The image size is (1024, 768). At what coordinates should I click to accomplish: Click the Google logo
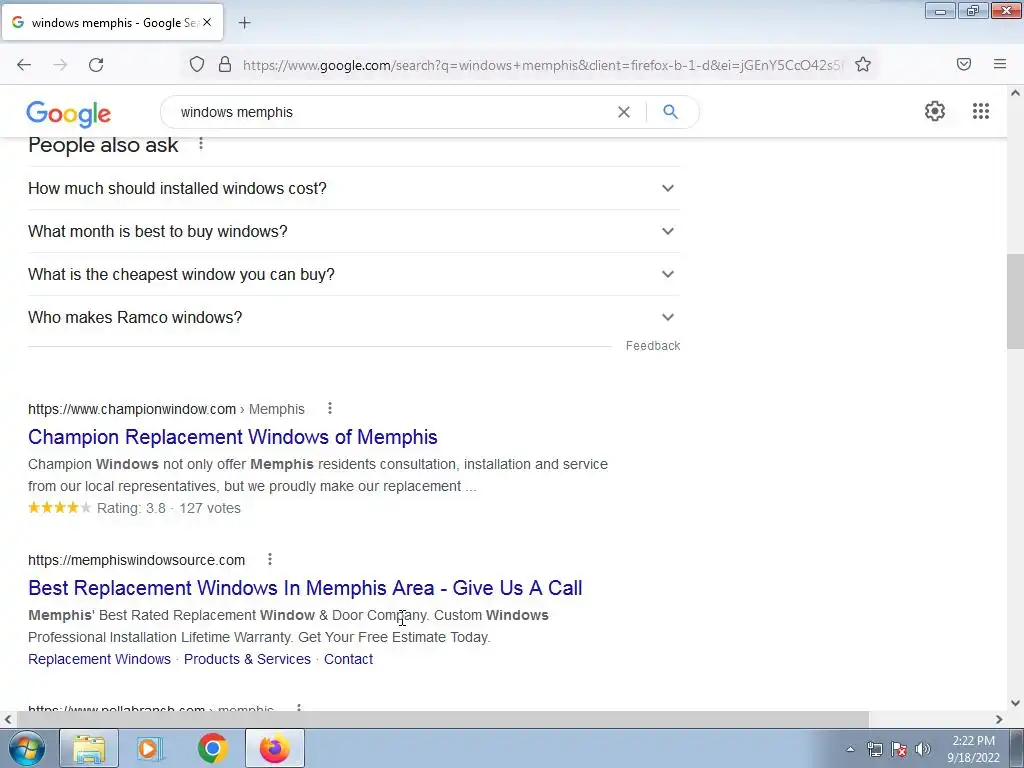pyautogui.click(x=69, y=114)
